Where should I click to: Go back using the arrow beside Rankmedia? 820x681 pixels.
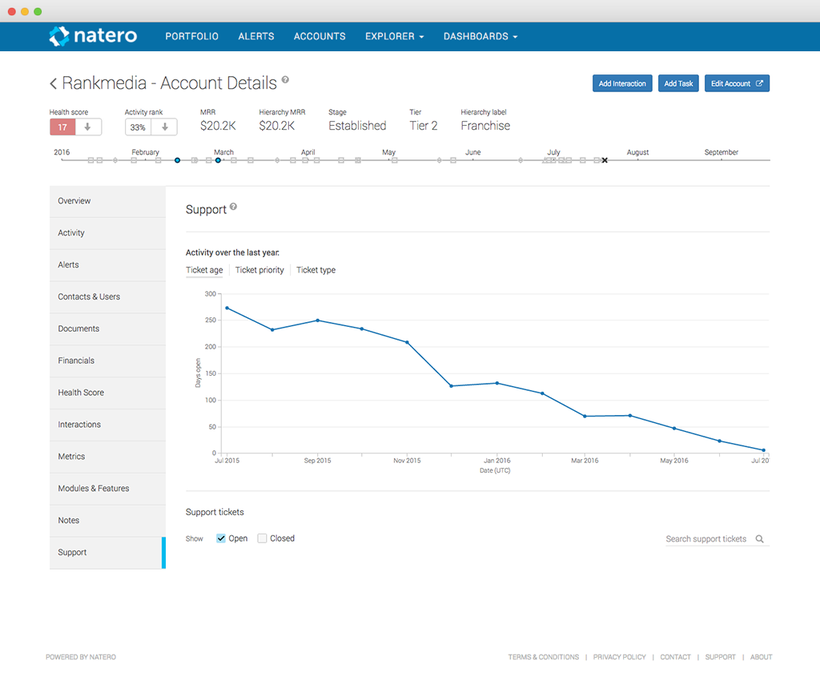click(x=53, y=84)
